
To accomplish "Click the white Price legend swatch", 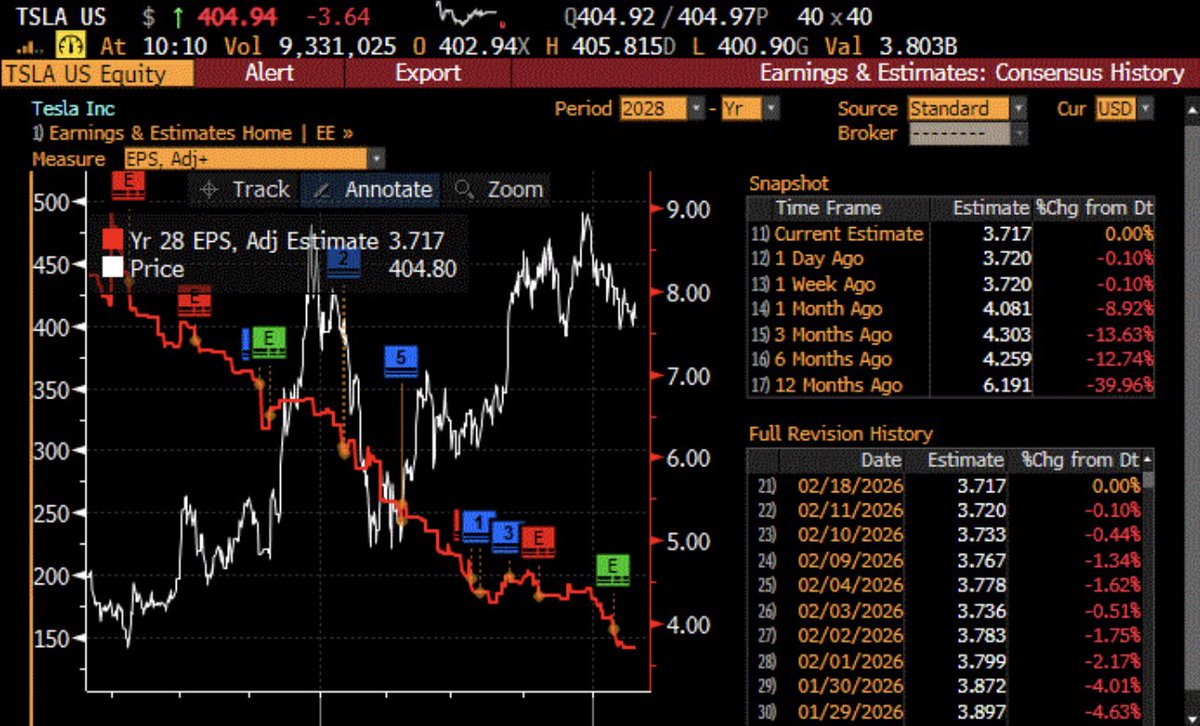I will click(113, 268).
